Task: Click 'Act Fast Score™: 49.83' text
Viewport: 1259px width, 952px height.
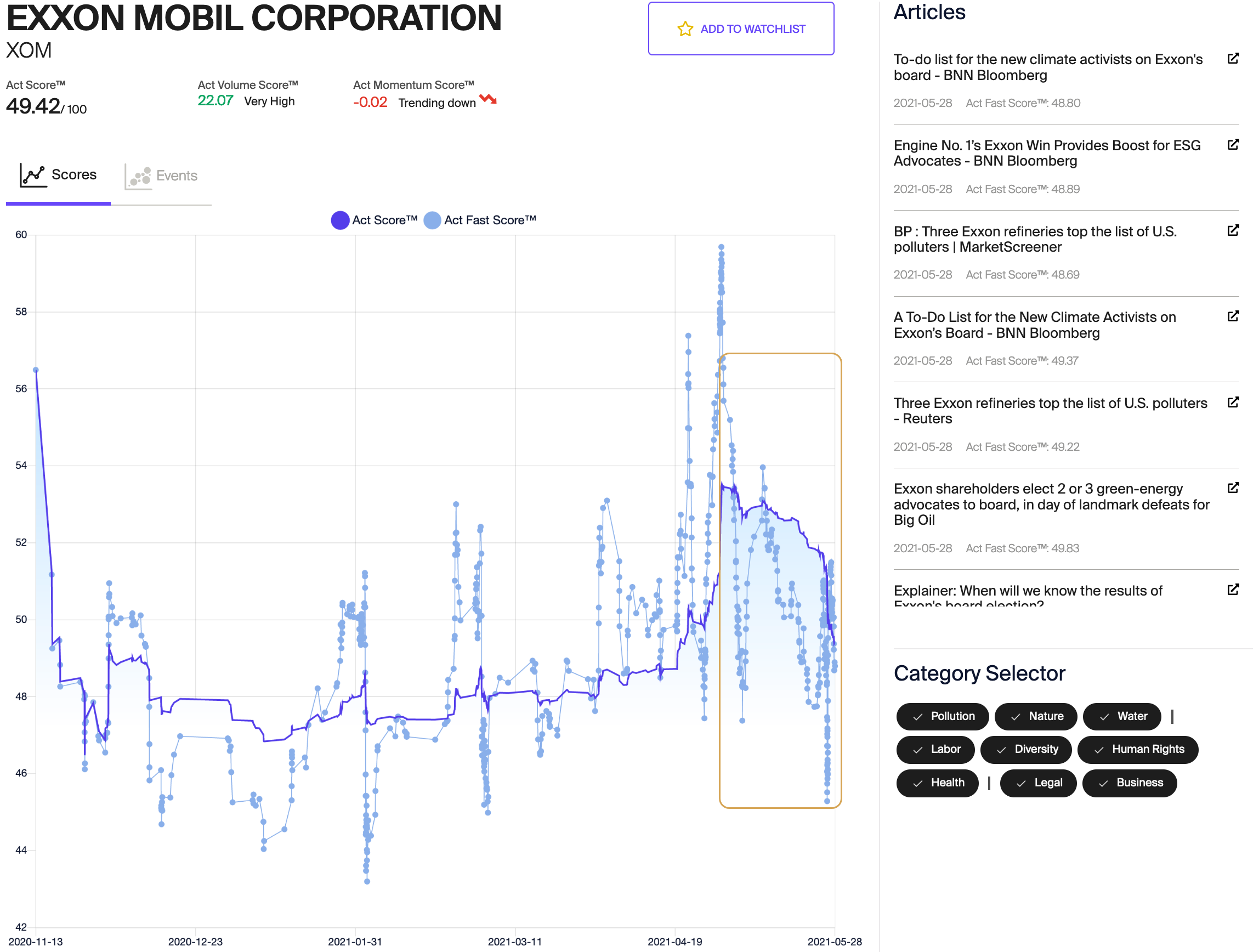Action: click(1022, 549)
